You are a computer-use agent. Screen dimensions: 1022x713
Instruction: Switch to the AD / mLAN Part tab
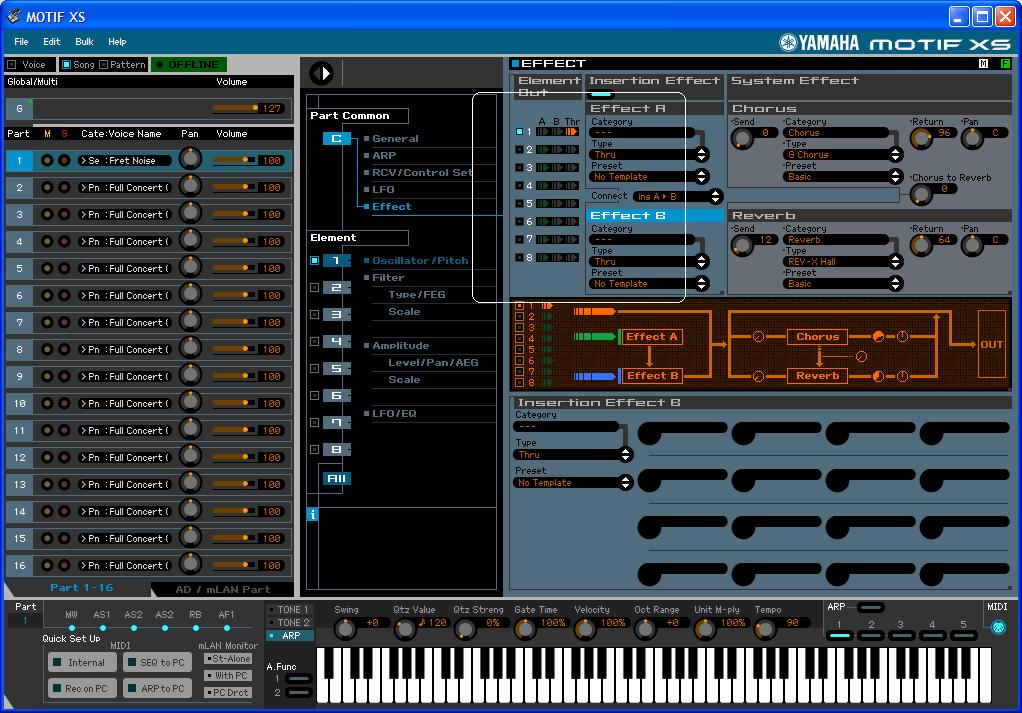[x=222, y=589]
